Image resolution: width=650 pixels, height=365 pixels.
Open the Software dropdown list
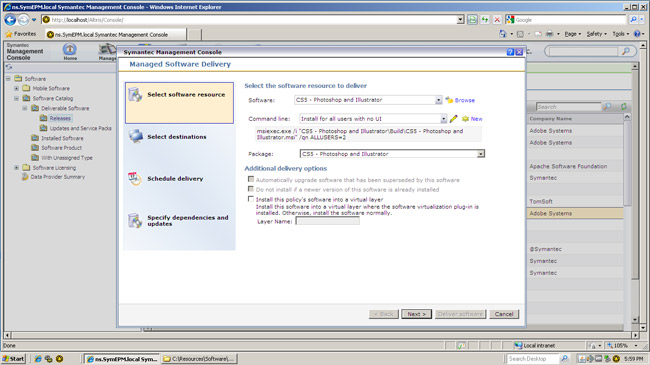point(439,100)
